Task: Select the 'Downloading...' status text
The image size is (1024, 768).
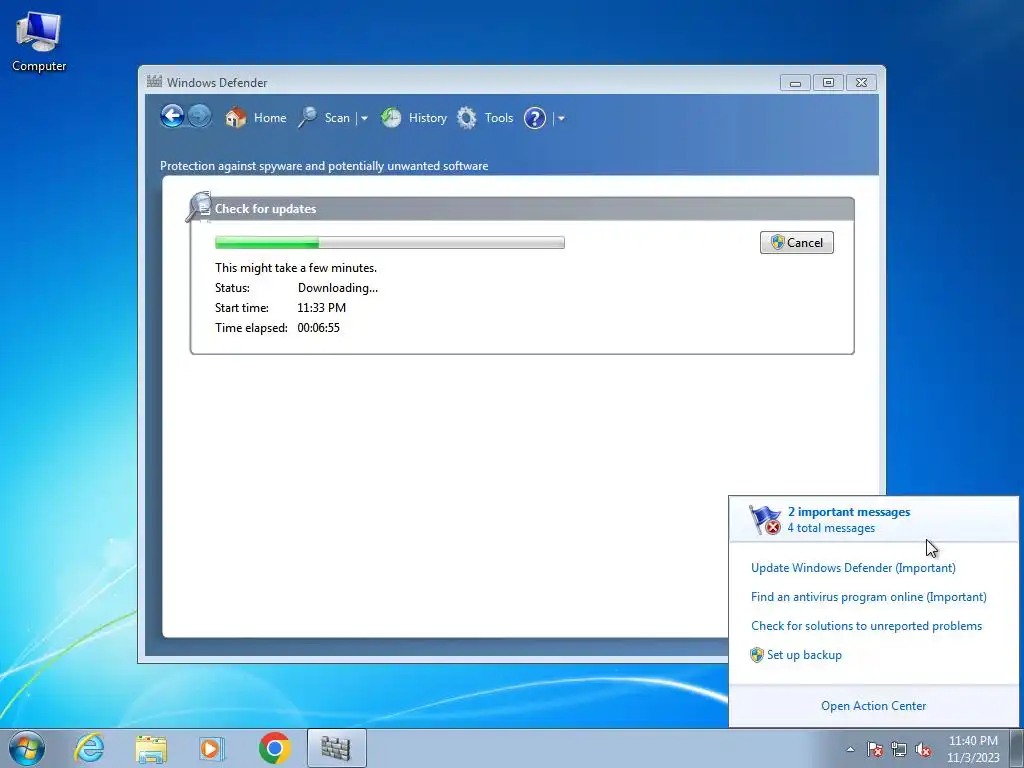Action: click(x=338, y=288)
